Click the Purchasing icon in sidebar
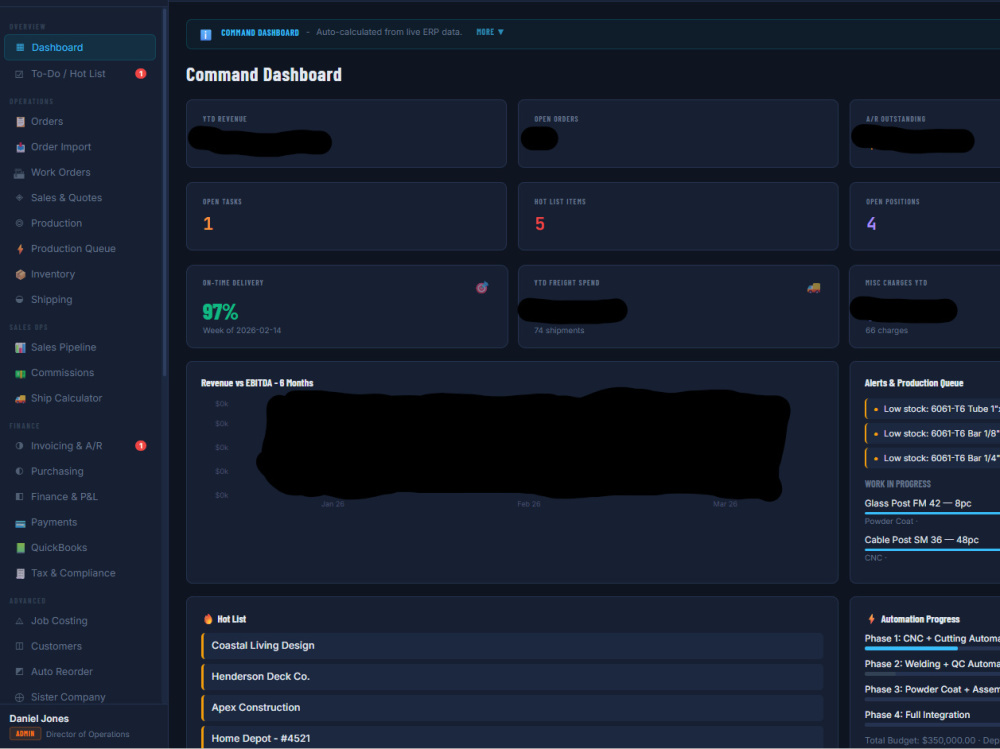The image size is (1000, 749). 19,471
